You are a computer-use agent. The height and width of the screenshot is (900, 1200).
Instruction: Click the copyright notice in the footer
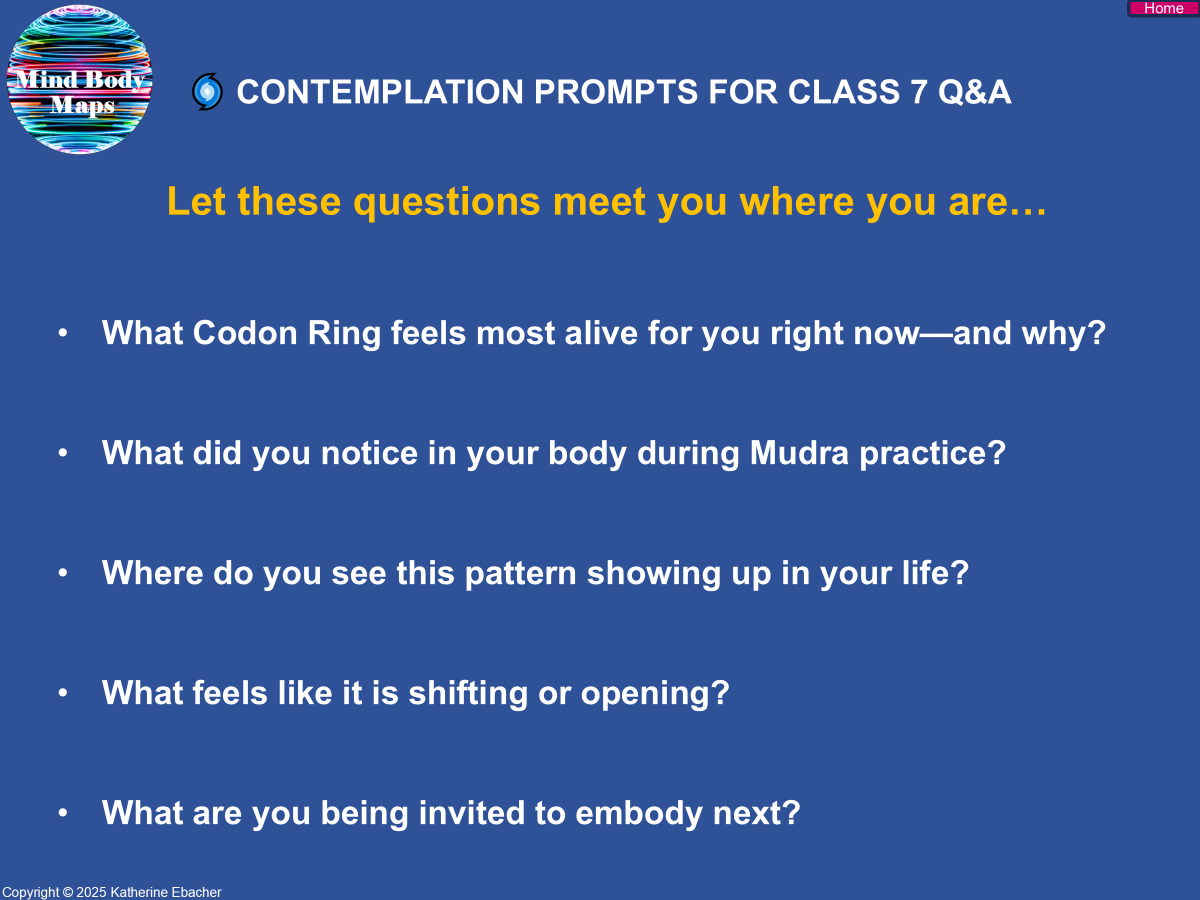click(x=111, y=892)
